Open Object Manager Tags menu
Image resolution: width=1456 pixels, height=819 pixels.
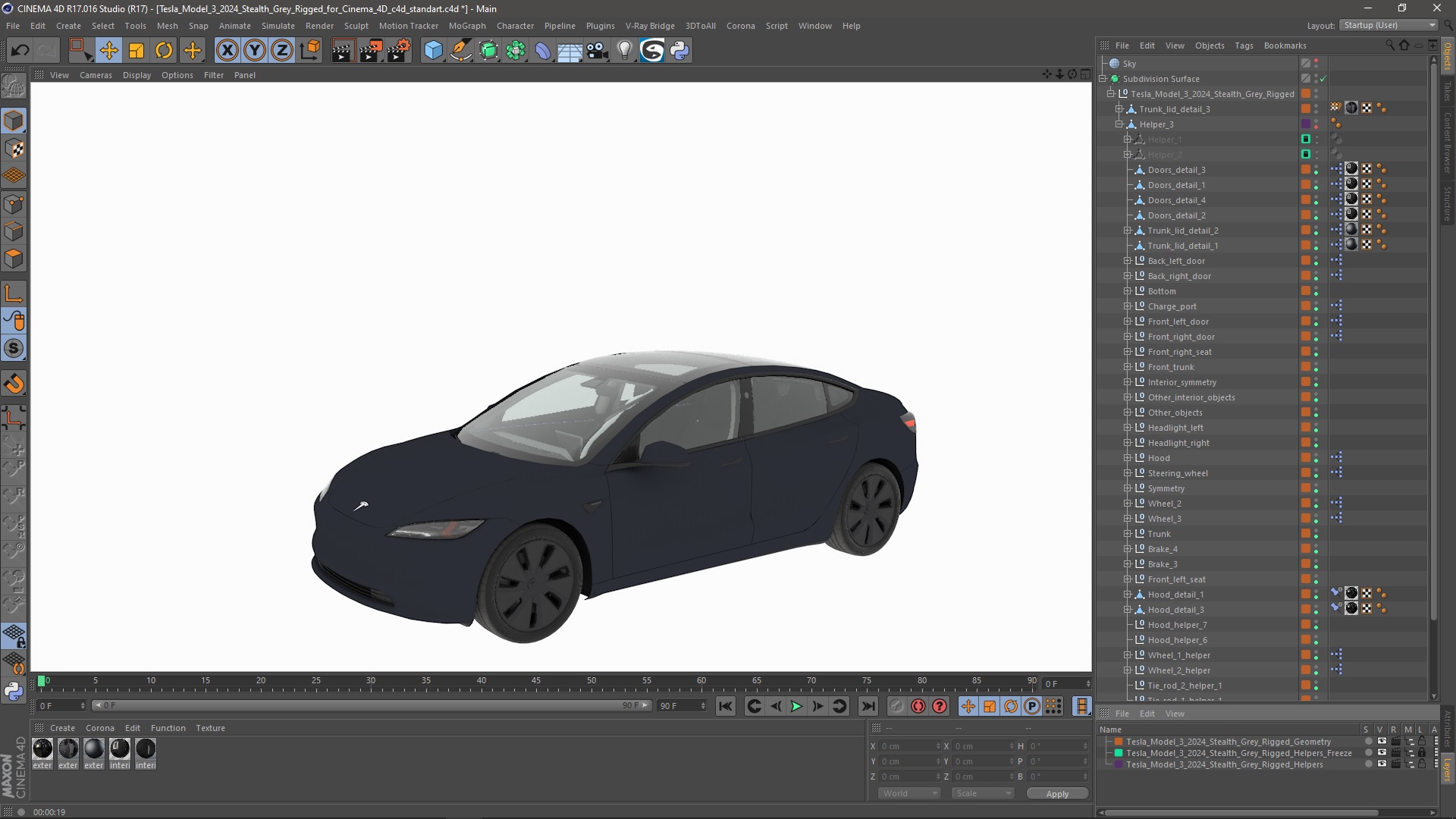(x=1244, y=45)
